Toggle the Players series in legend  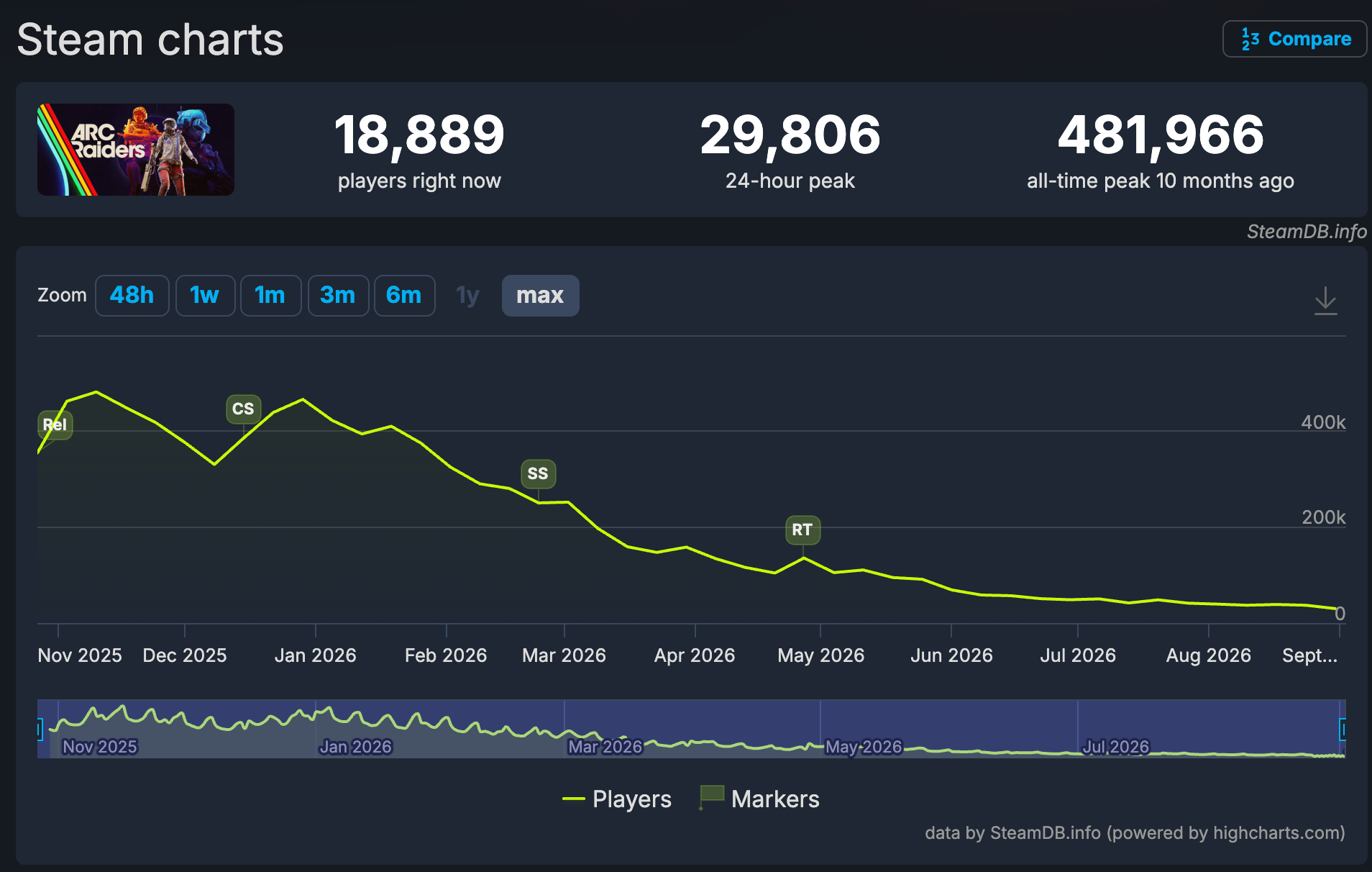617,799
